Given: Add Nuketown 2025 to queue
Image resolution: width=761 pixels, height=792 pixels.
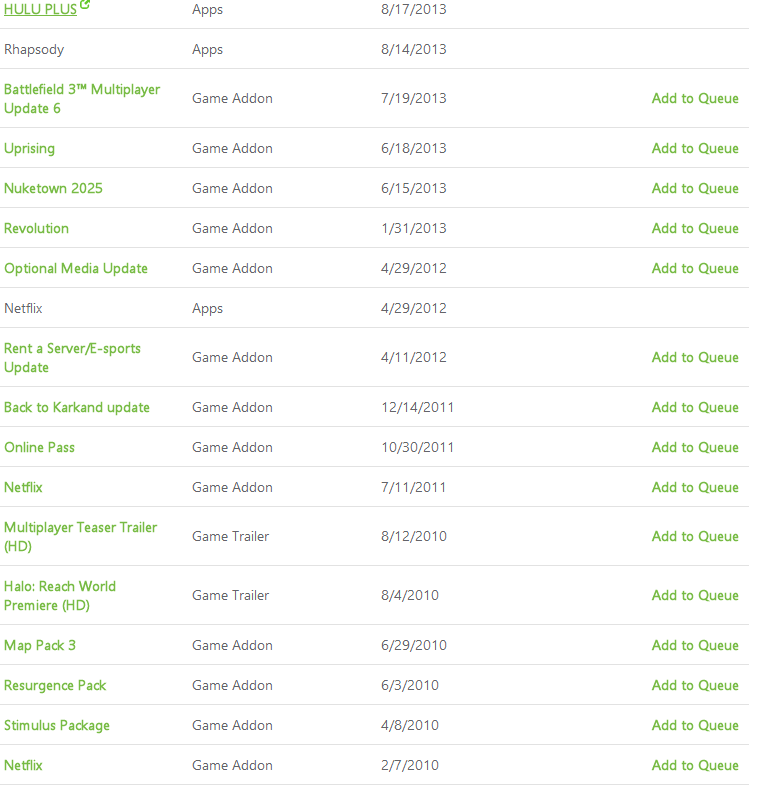Looking at the screenshot, I should (x=695, y=188).
